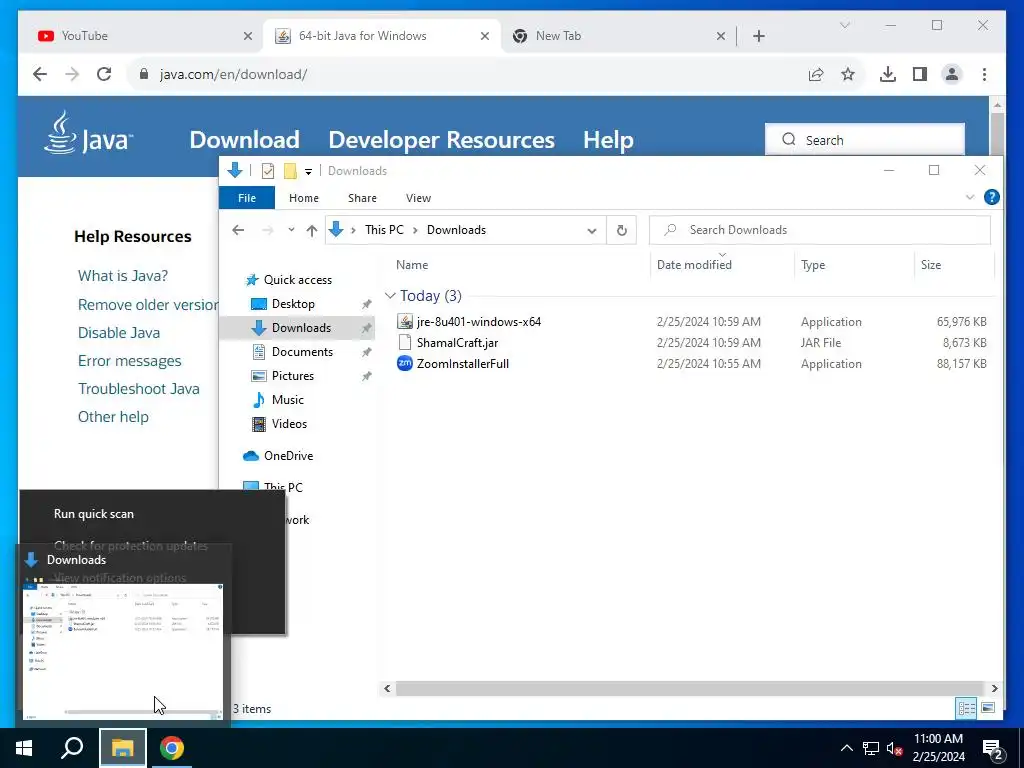Open Customize Quick Access Toolbar dropdown
The width and height of the screenshot is (1024, 768).
[308, 171]
